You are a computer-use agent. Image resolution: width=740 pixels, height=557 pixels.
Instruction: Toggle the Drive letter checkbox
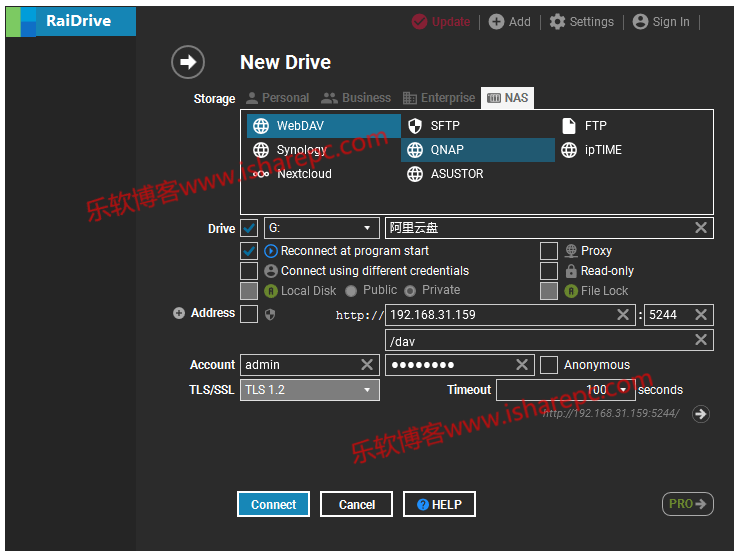click(x=249, y=228)
